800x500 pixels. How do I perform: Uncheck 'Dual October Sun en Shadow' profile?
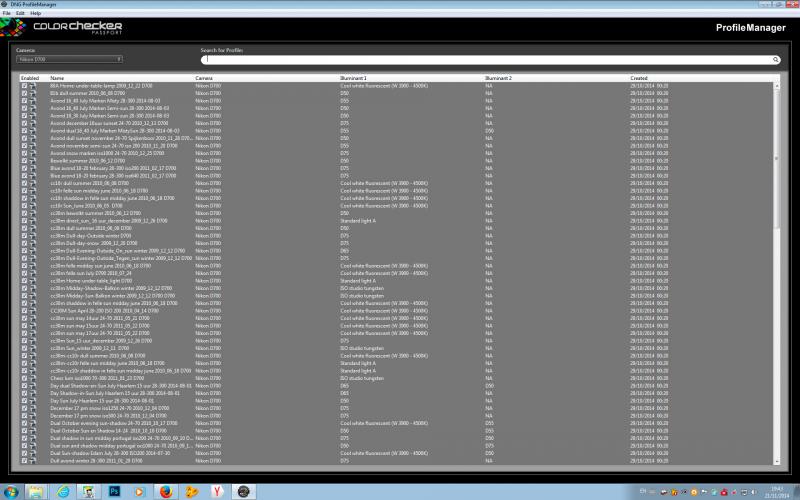[x=24, y=431]
